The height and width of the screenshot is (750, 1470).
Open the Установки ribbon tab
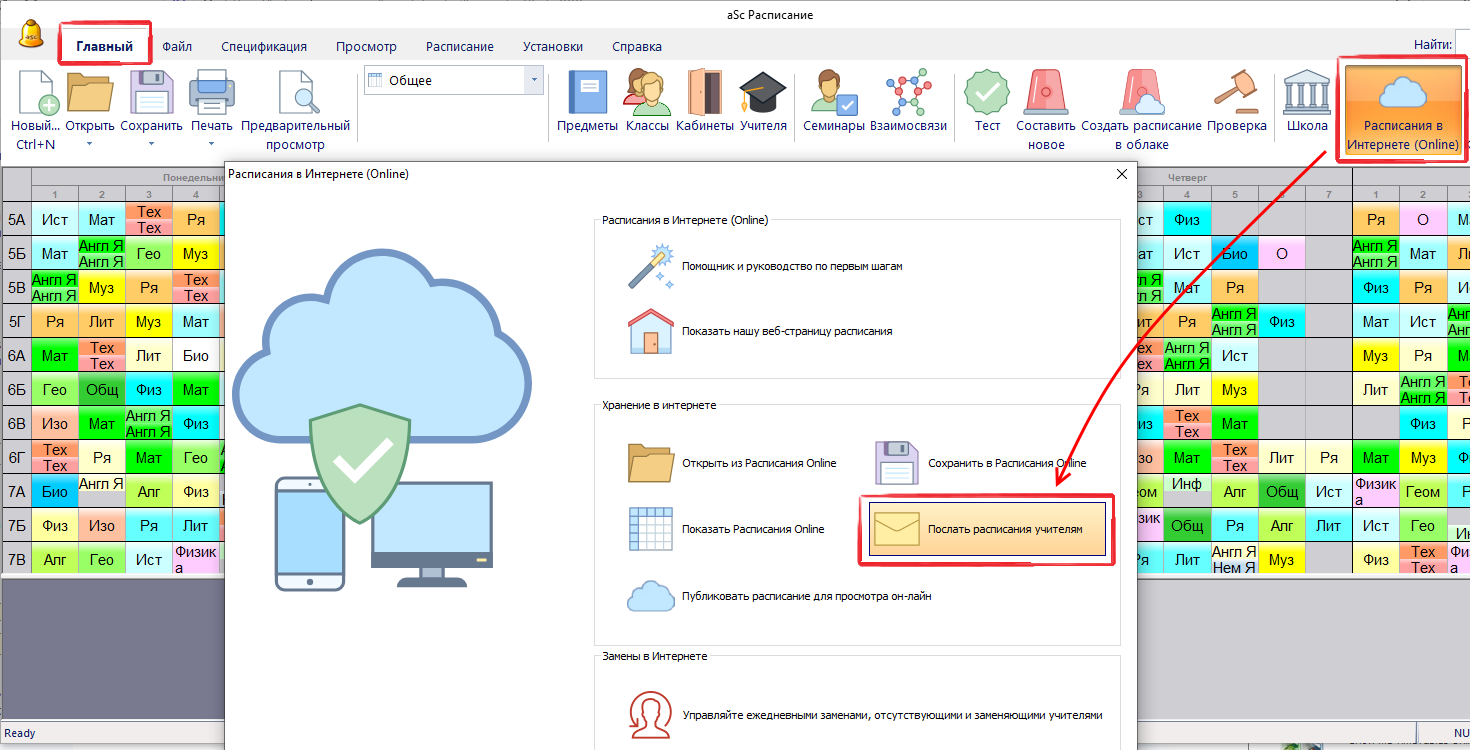pyautogui.click(x=552, y=46)
